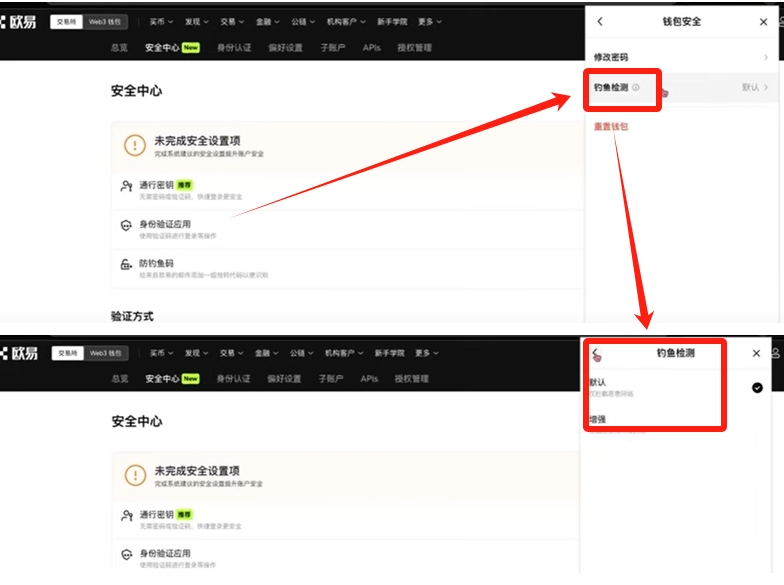Open the 总览 tab in upper screenshot
Screen dimensions: 784x585
click(x=119, y=48)
